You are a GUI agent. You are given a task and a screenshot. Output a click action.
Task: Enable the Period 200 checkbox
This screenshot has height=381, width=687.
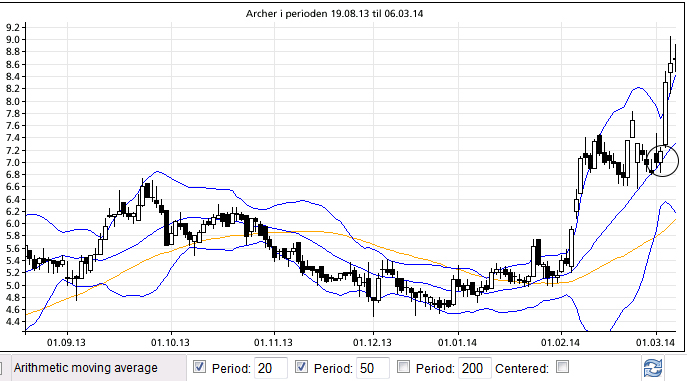[403, 367]
